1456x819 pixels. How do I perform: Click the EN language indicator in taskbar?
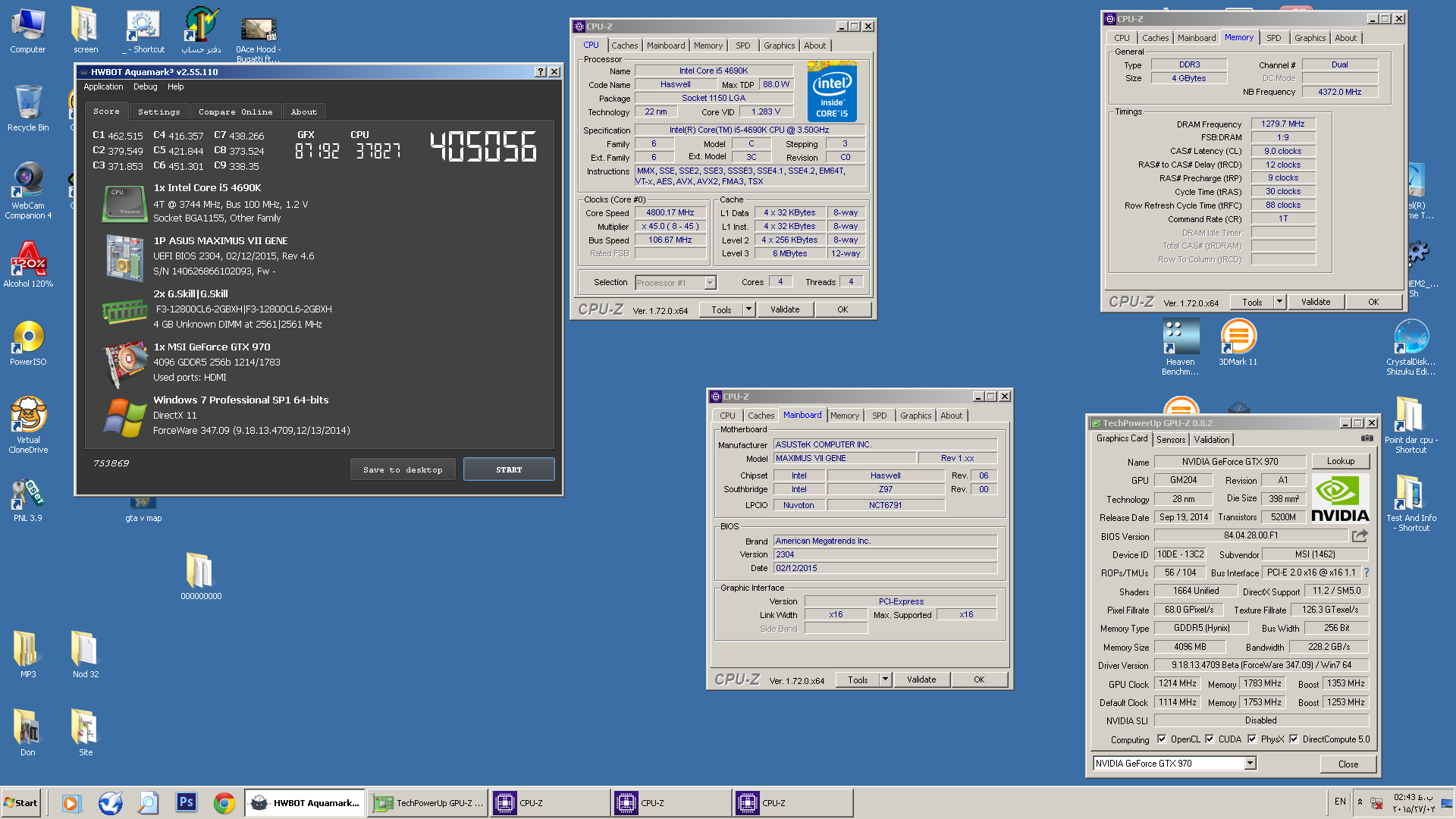pyautogui.click(x=1340, y=802)
